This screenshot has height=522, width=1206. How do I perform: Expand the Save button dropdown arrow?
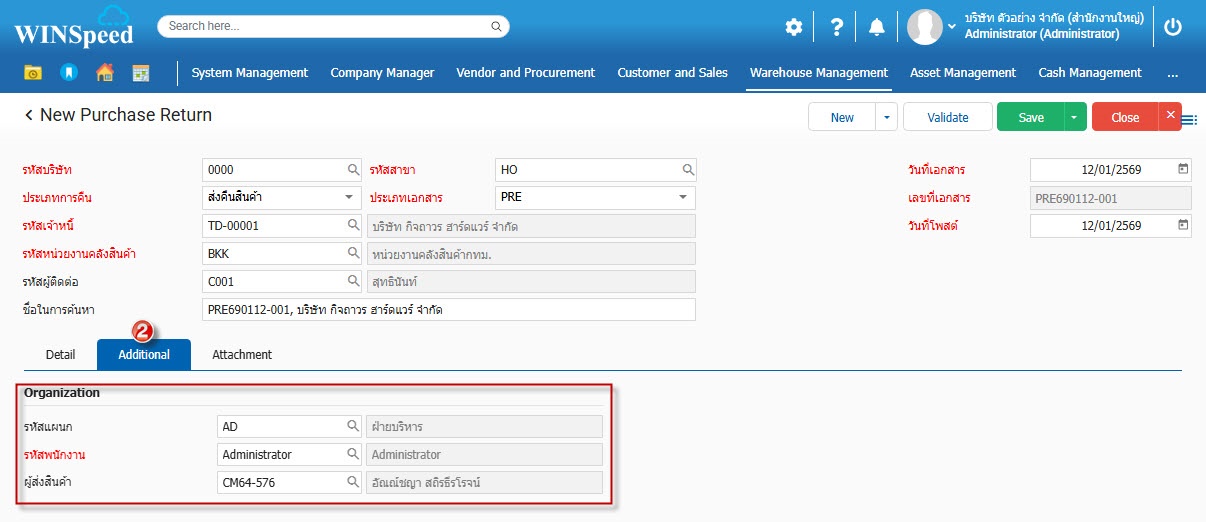pyautogui.click(x=1074, y=117)
